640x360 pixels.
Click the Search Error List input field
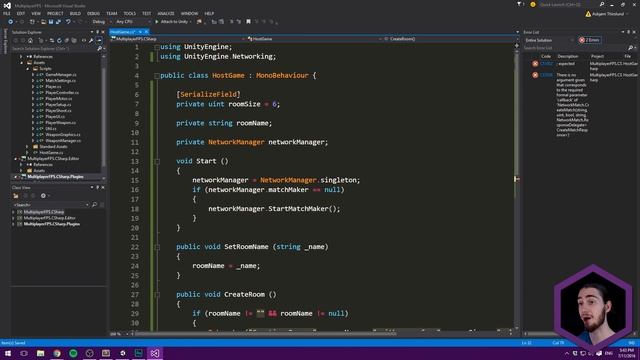point(575,48)
